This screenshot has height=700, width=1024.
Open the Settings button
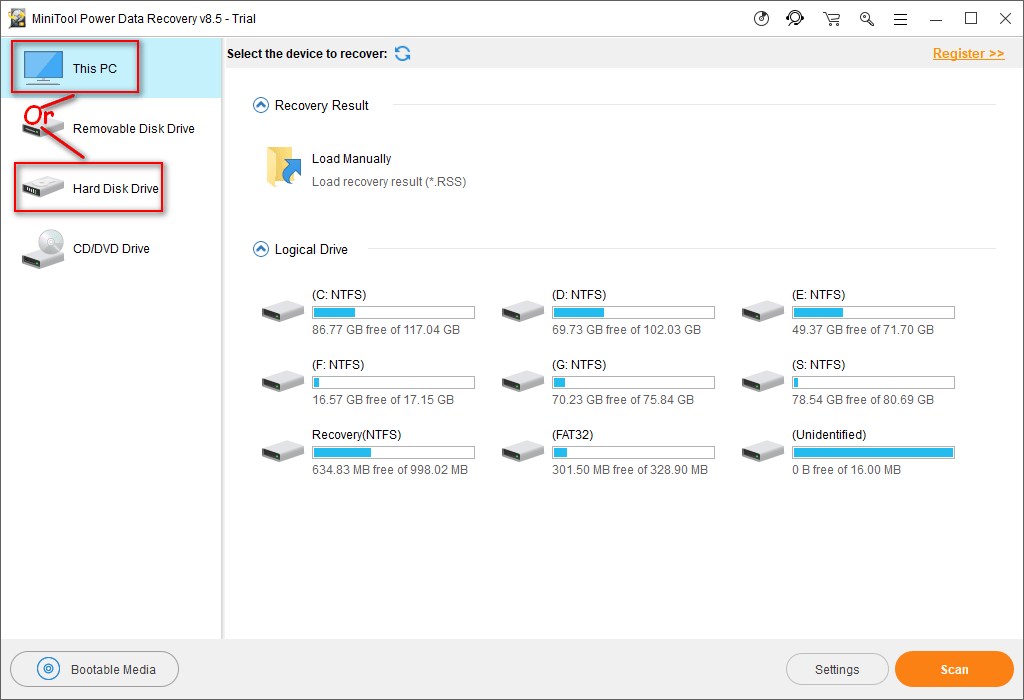point(837,669)
